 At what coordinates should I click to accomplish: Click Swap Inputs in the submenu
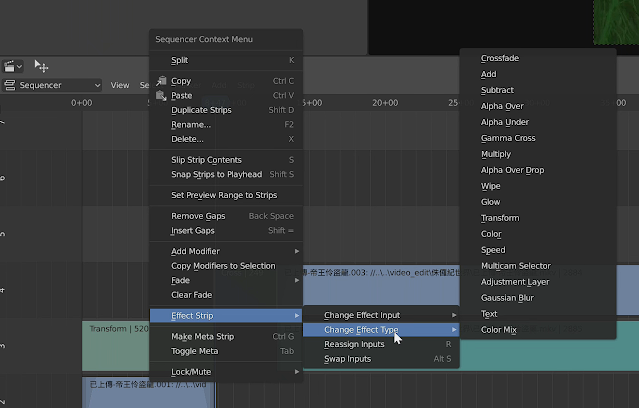[x=347, y=359]
